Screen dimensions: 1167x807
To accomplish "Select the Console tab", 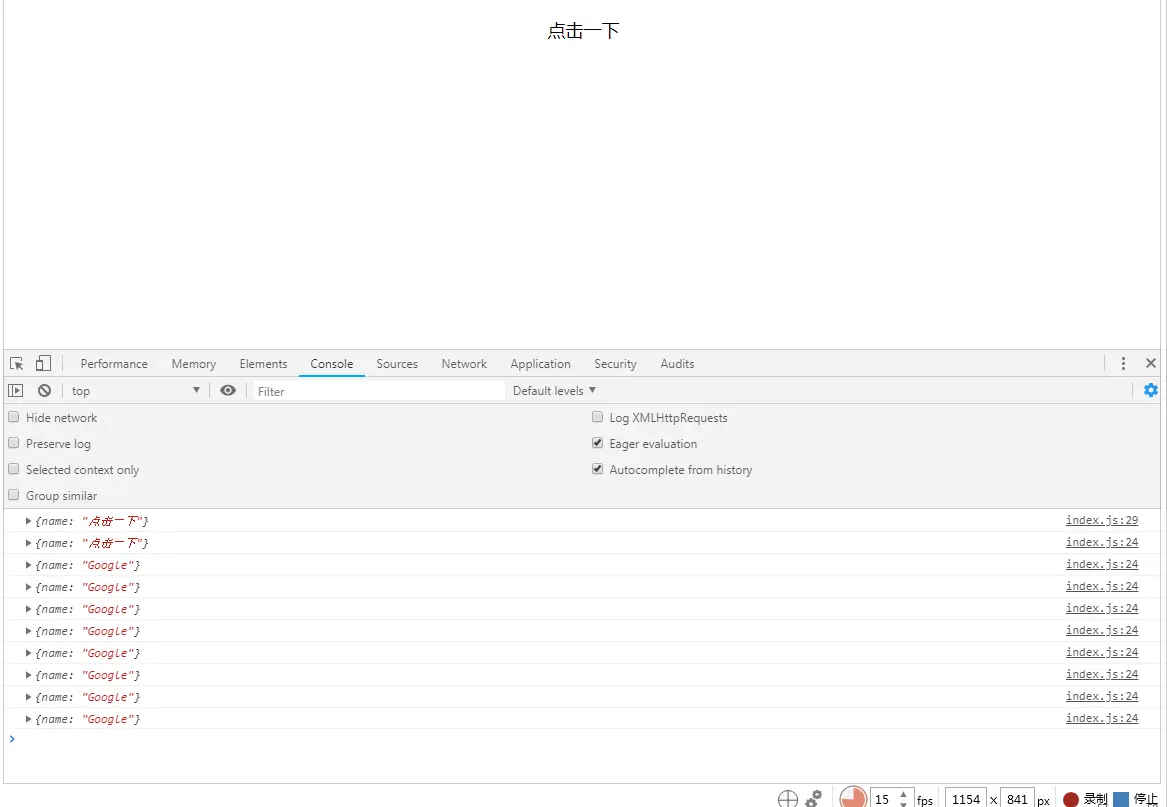I will pos(331,363).
